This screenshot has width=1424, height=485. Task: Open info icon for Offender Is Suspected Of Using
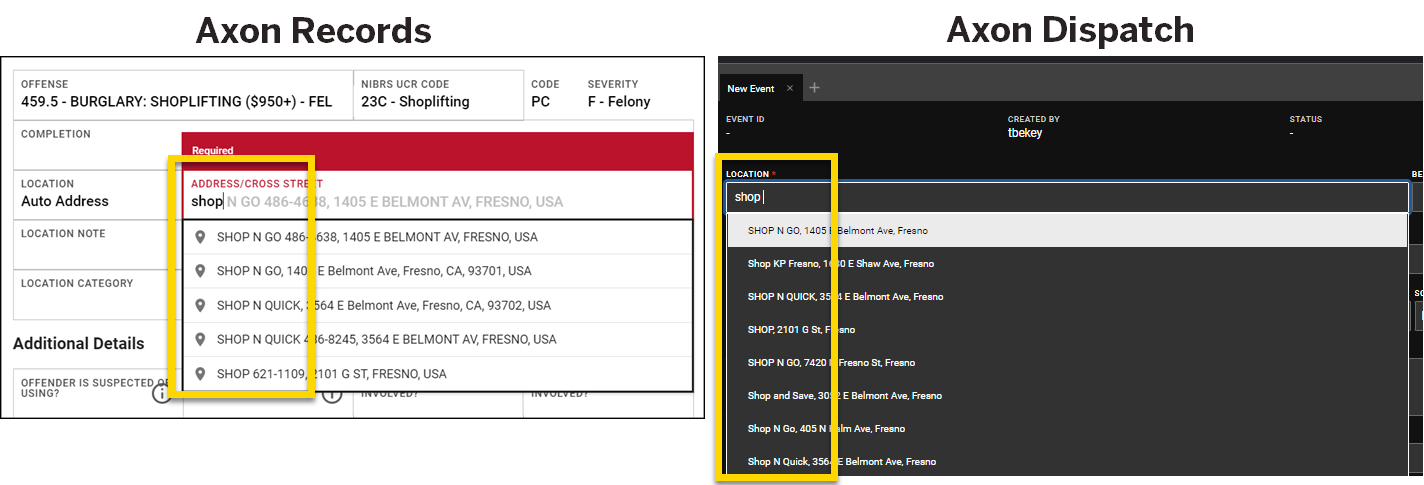pyautogui.click(x=161, y=394)
